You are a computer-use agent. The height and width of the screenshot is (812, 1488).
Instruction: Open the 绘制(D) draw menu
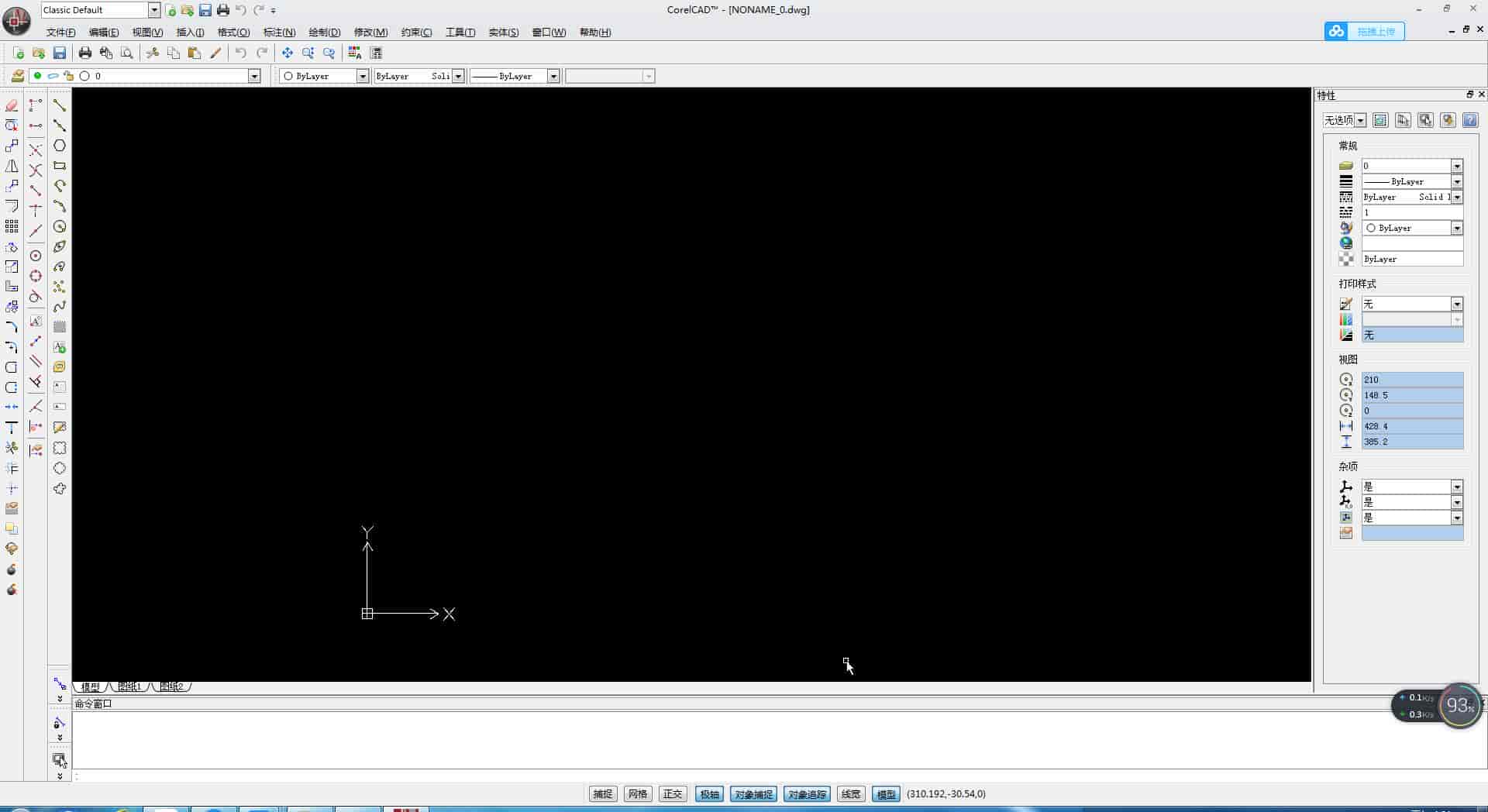[325, 32]
